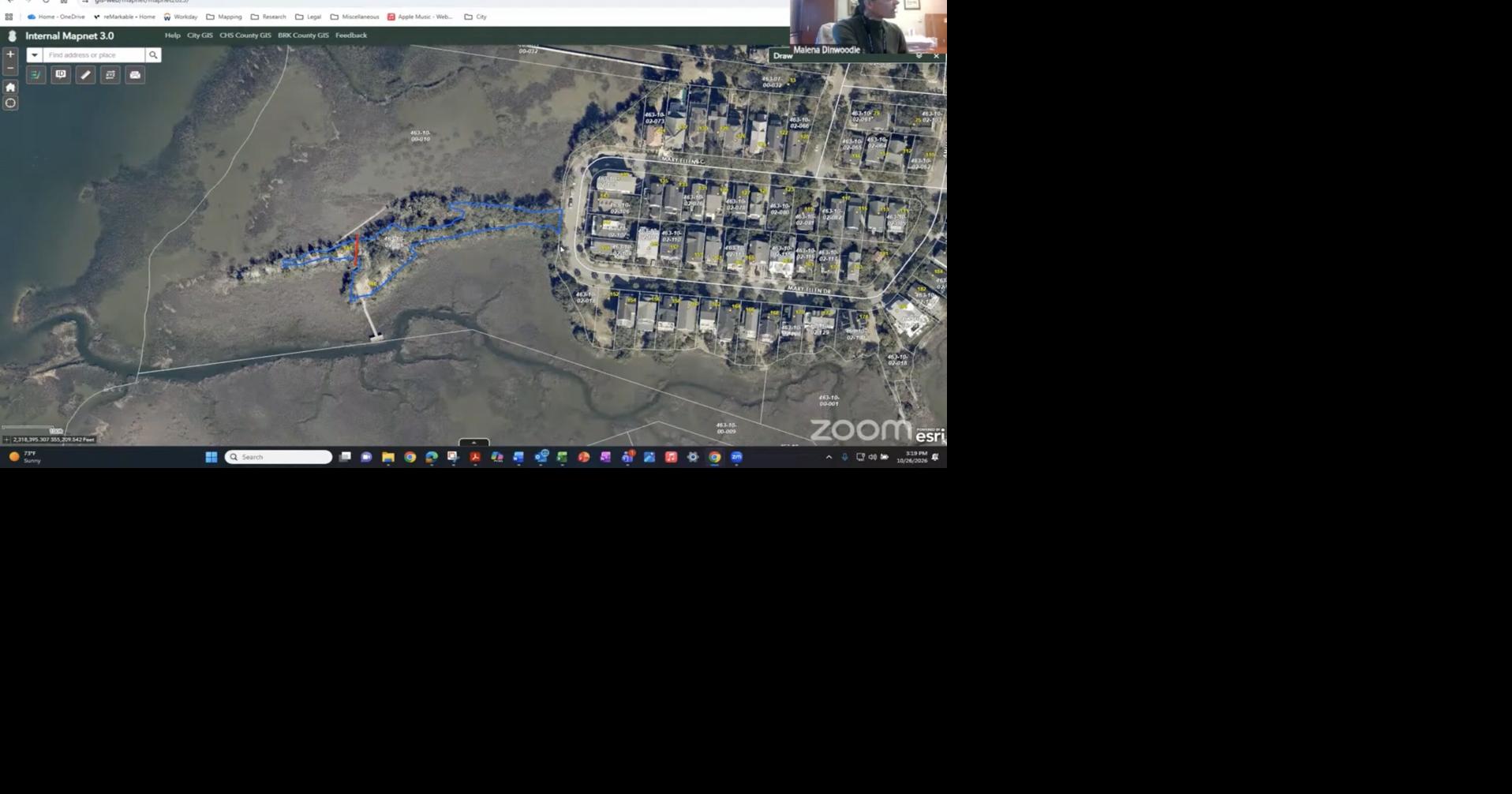
Task: Focus the Find address or place field
Action: tap(94, 55)
